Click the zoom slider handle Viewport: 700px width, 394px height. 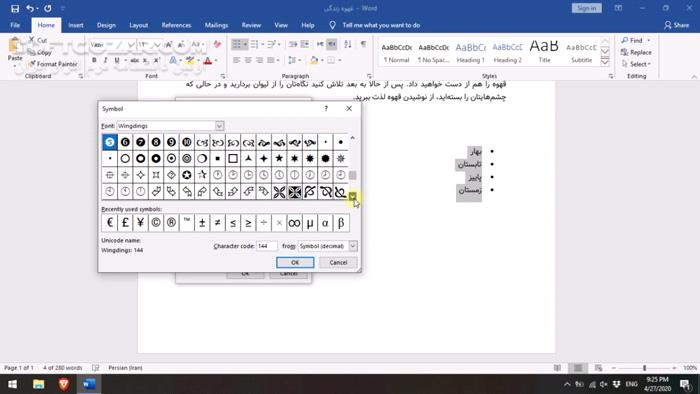coord(644,368)
